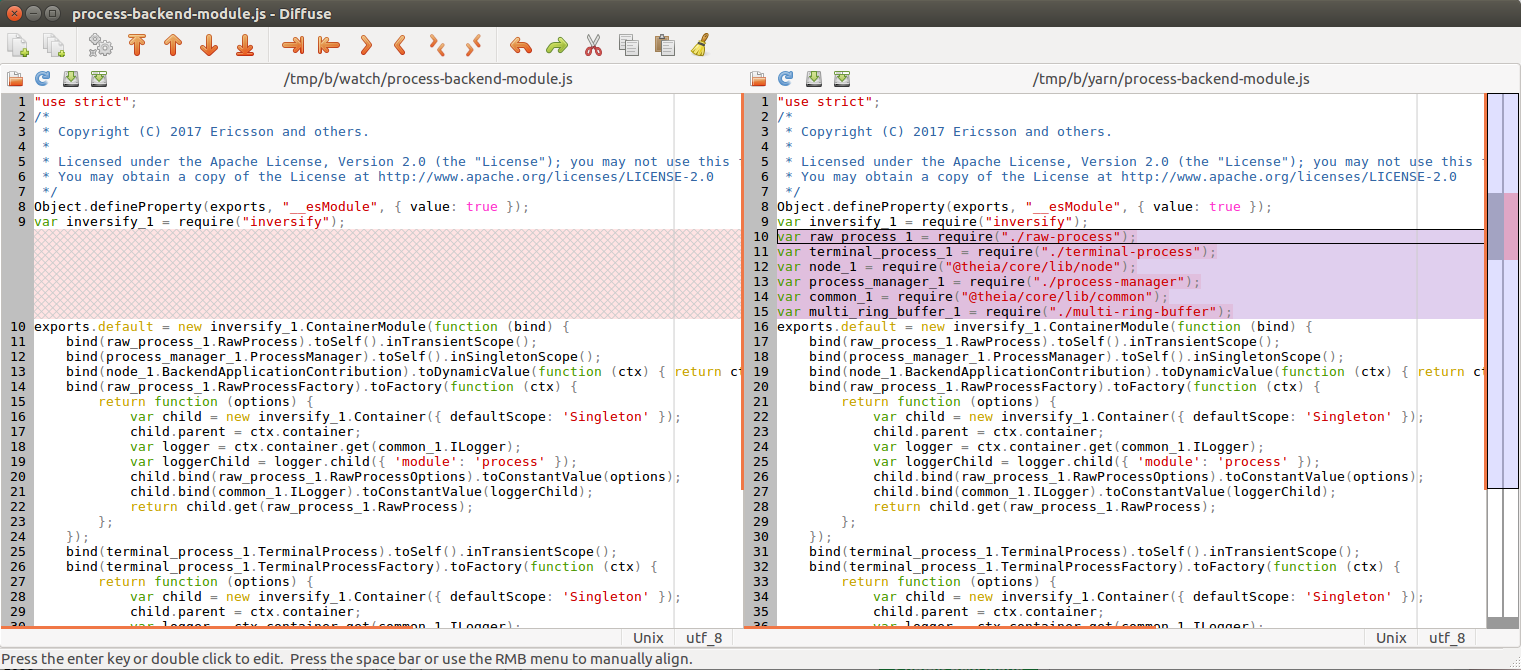Click the Apache License line 5 in left pane
The image size is (1521, 670).
(387, 162)
